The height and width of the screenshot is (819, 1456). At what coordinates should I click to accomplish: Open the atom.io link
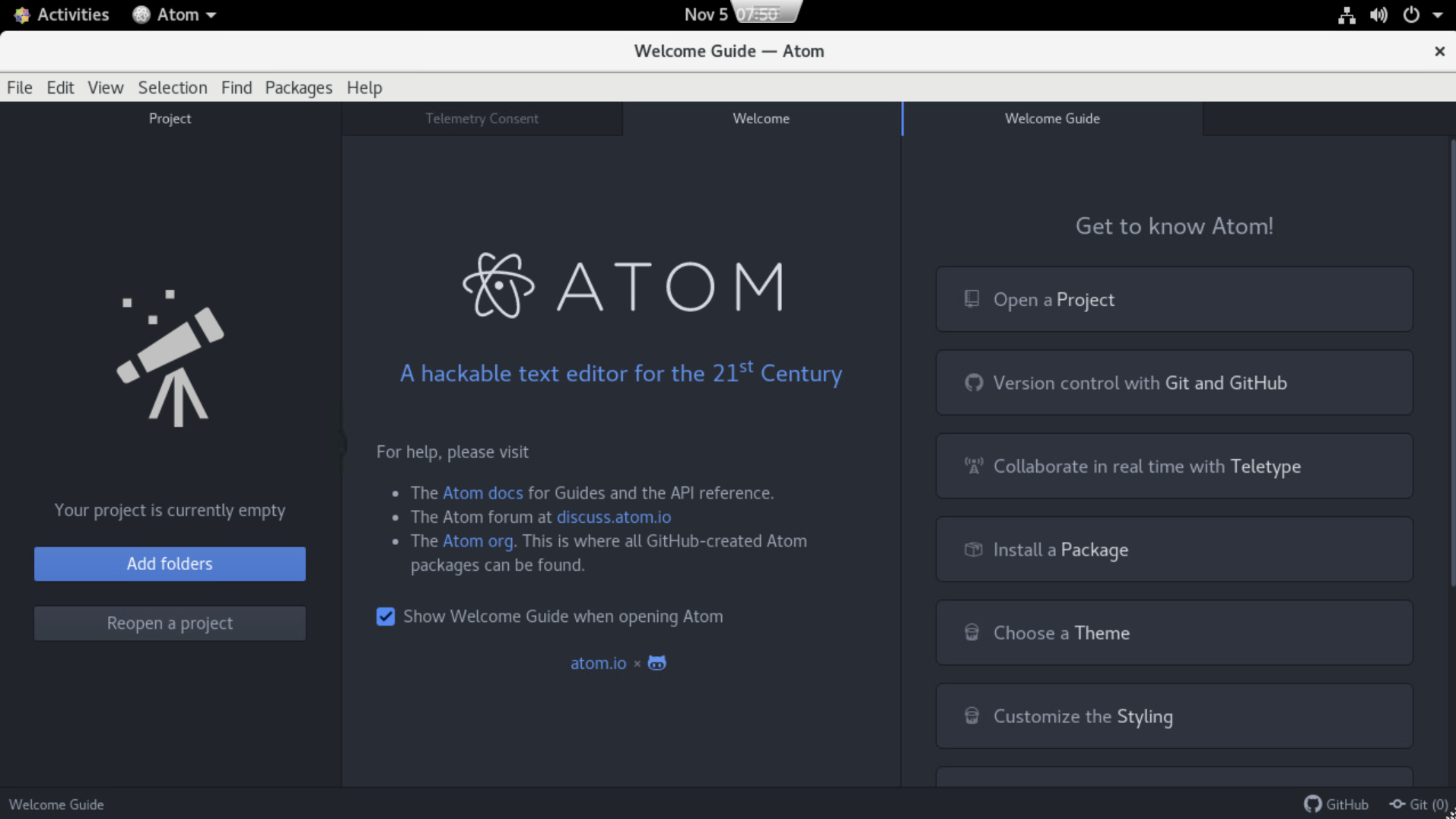coord(599,663)
